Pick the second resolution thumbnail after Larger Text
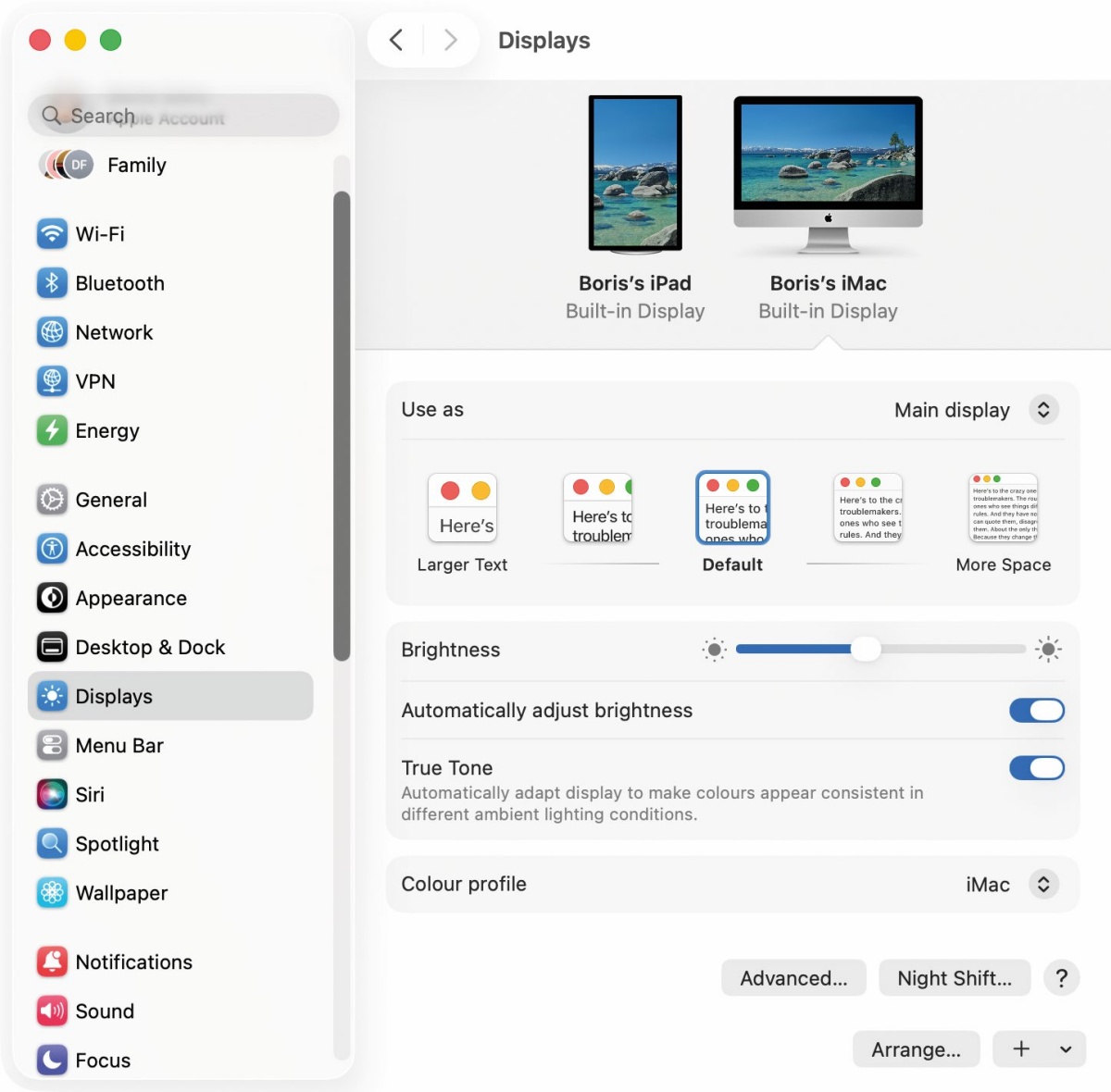 (598, 508)
